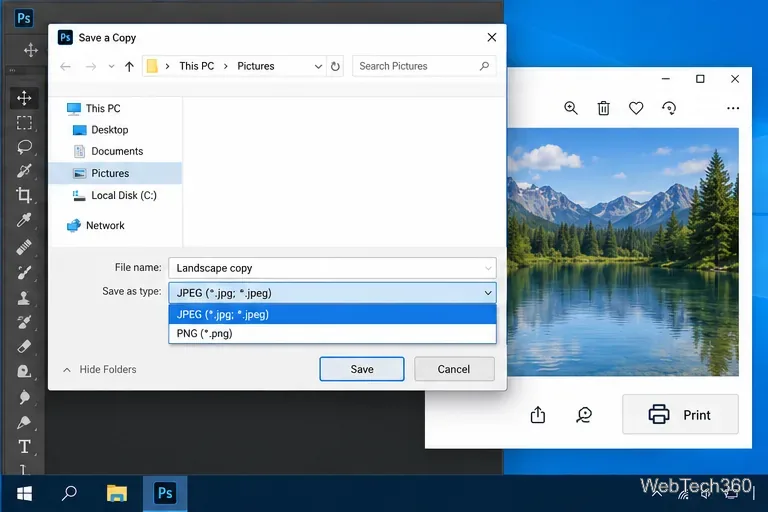
Task: Select the Move tool in Photoshop toolbar
Action: (x=24, y=98)
